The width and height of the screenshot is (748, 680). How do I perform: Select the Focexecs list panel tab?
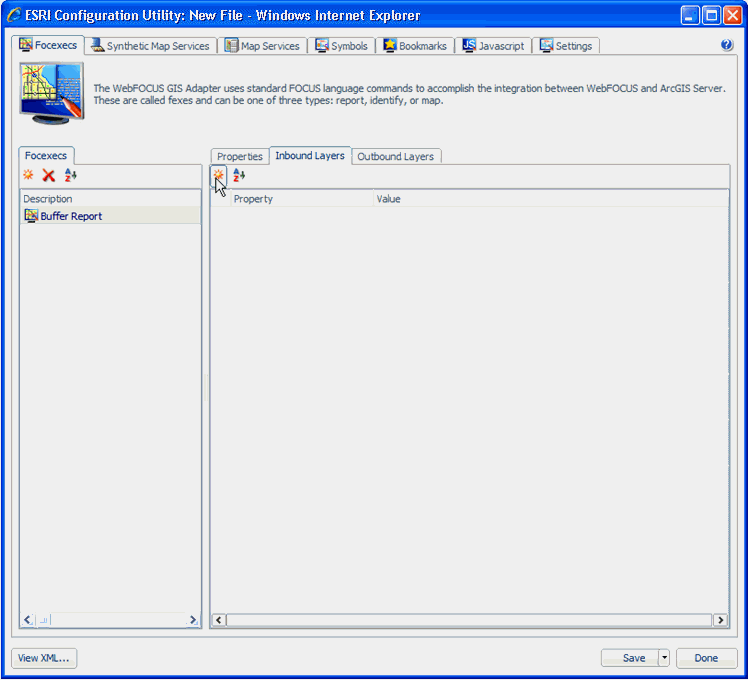click(46, 156)
